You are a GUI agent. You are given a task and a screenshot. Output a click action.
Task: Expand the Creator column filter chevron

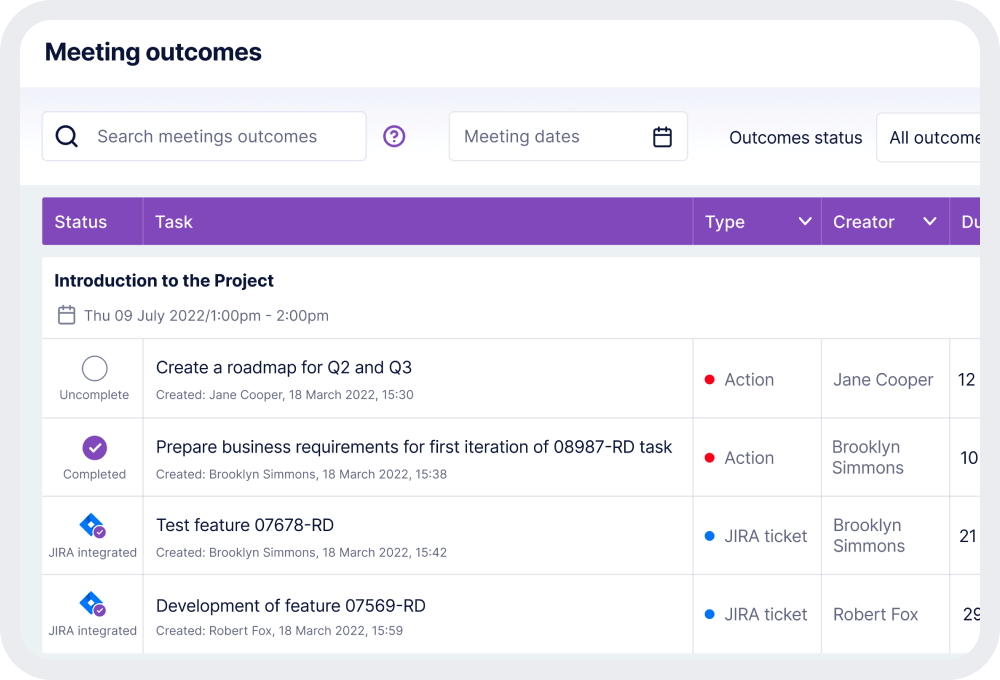[930, 222]
